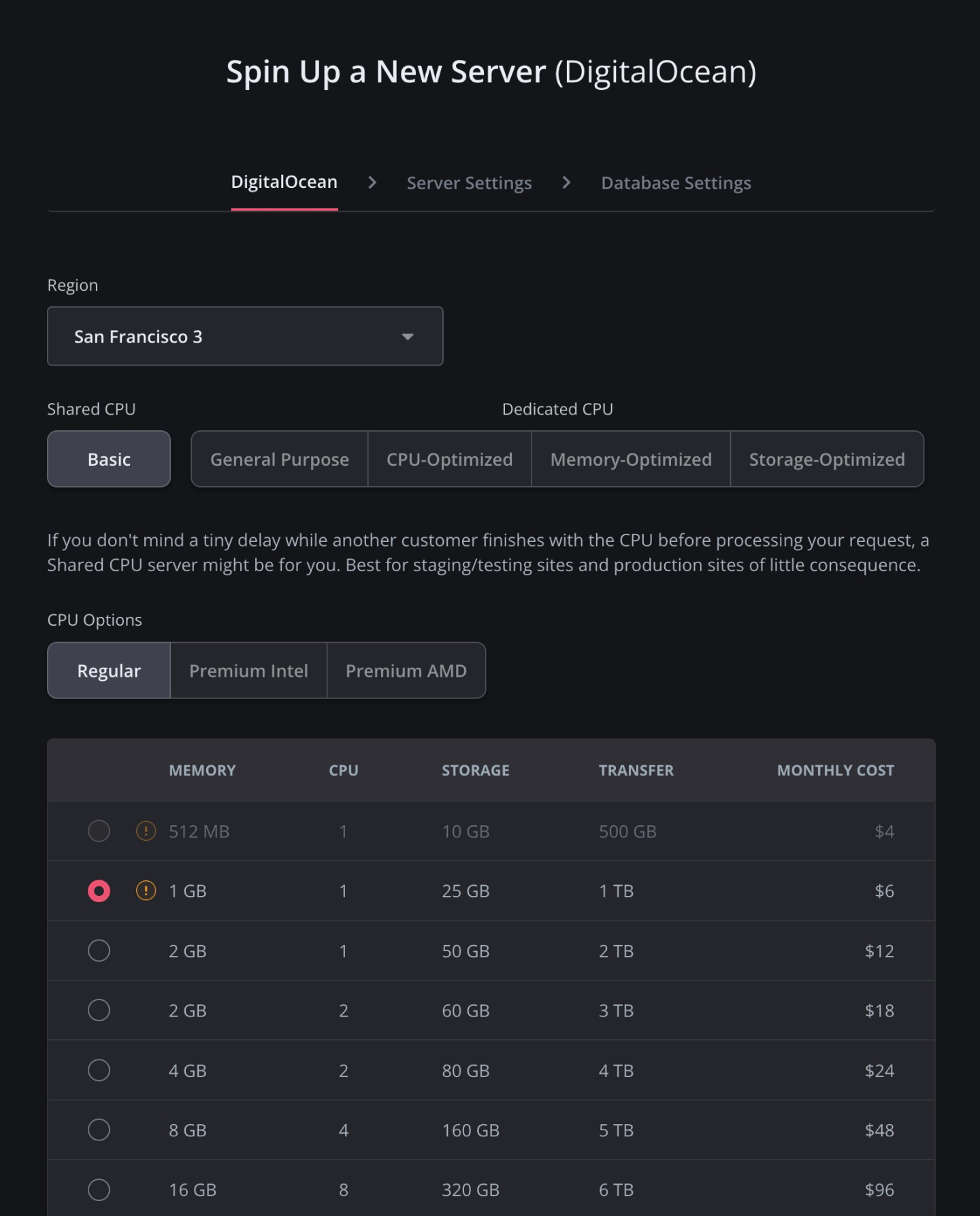
Task: Click warning icon beside 512 MB
Action: [x=146, y=831]
